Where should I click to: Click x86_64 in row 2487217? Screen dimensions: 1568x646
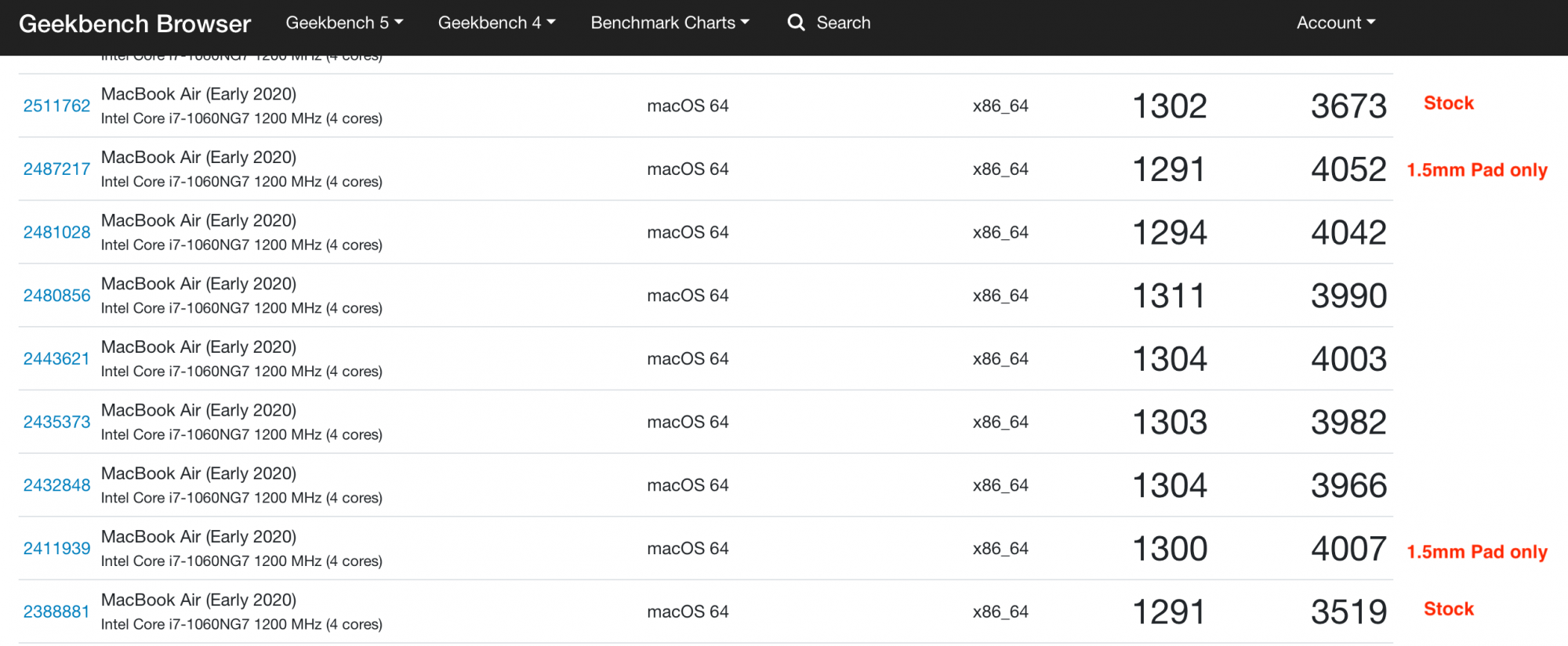pyautogui.click(x=1000, y=169)
